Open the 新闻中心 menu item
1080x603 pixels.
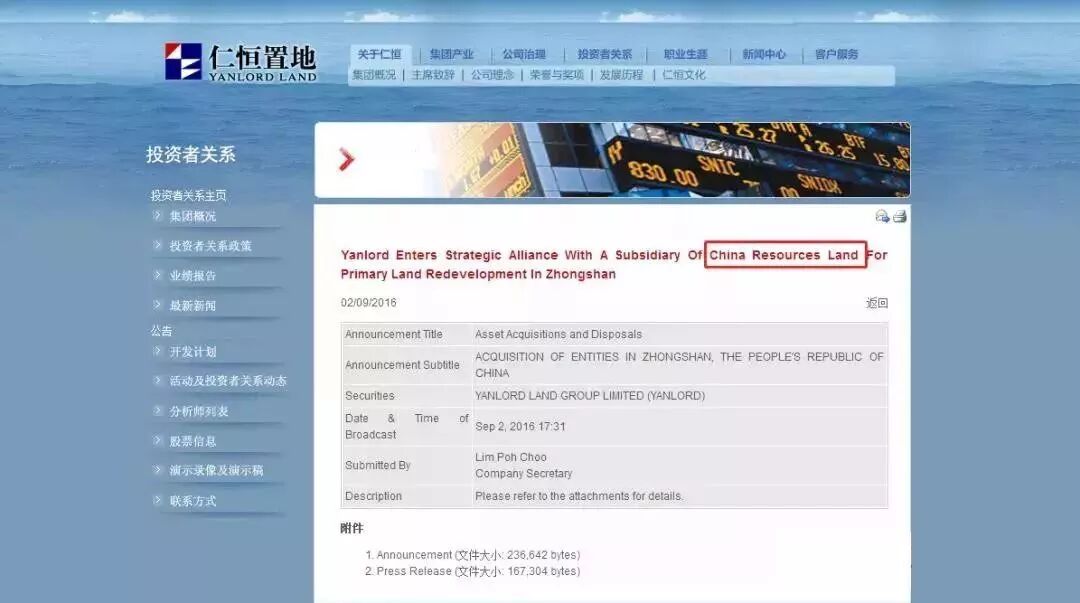pyautogui.click(x=764, y=54)
